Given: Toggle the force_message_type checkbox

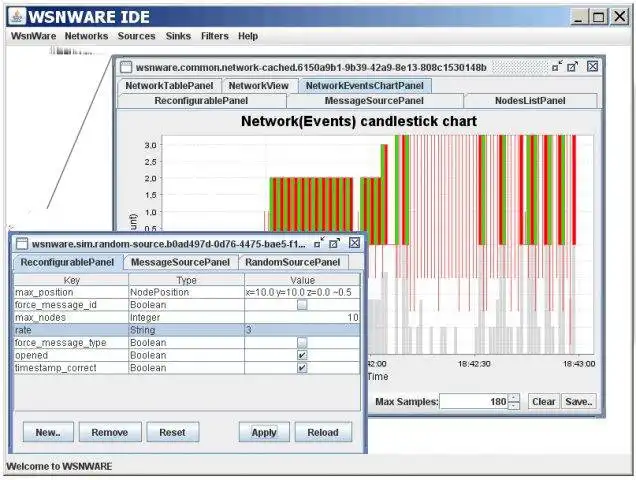Looking at the screenshot, I should (x=302, y=342).
